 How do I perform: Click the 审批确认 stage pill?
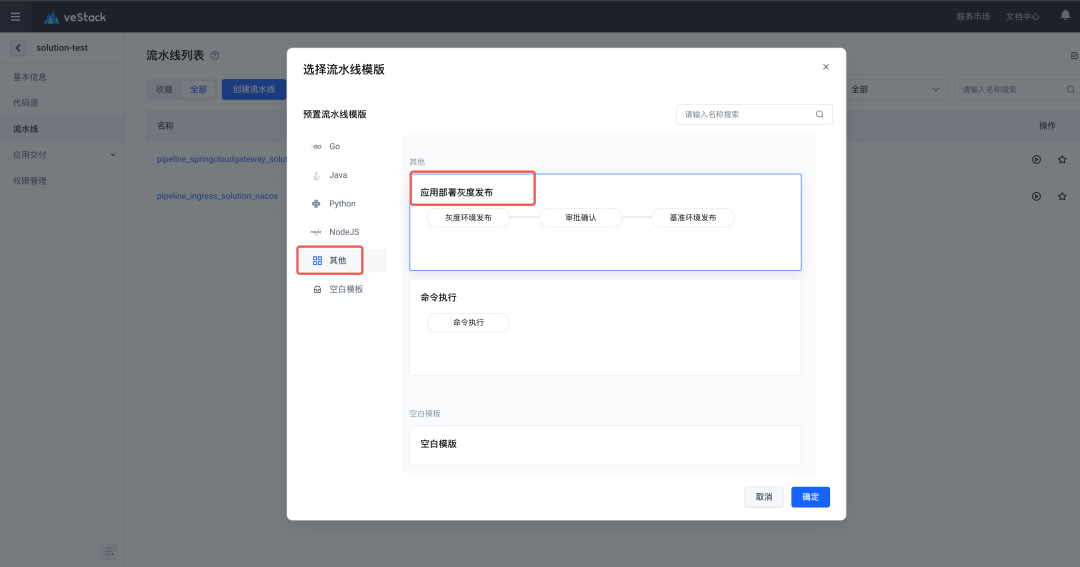tap(581, 218)
